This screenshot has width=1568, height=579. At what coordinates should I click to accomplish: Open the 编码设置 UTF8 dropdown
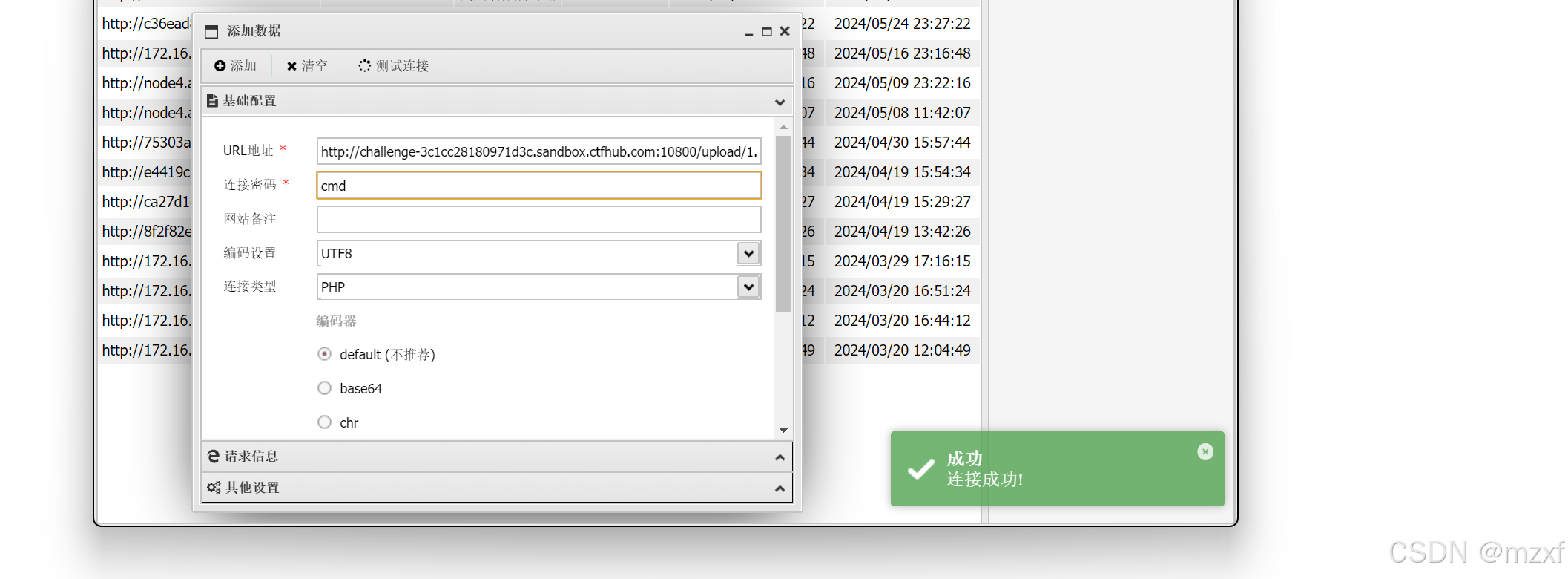748,253
